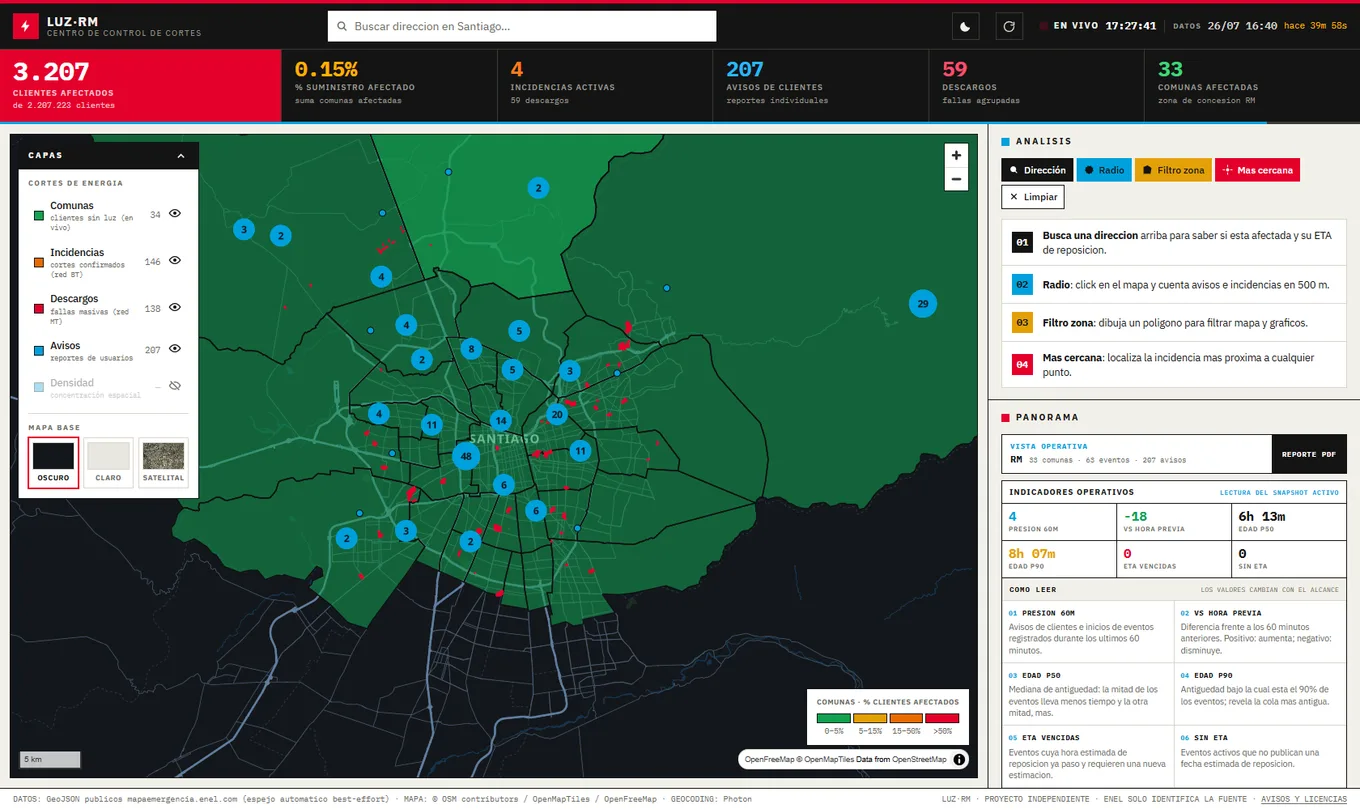Click step 04 red number badge
This screenshot has width=1360, height=810.
point(1022,365)
